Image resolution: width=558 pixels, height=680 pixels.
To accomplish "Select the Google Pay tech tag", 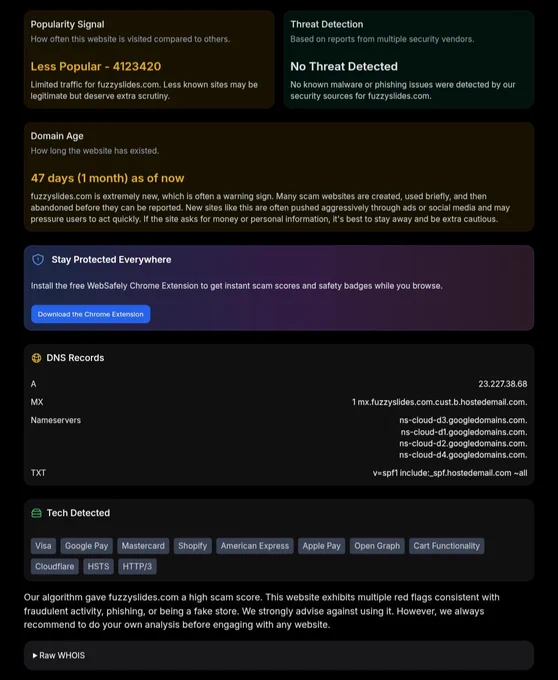I will (87, 546).
